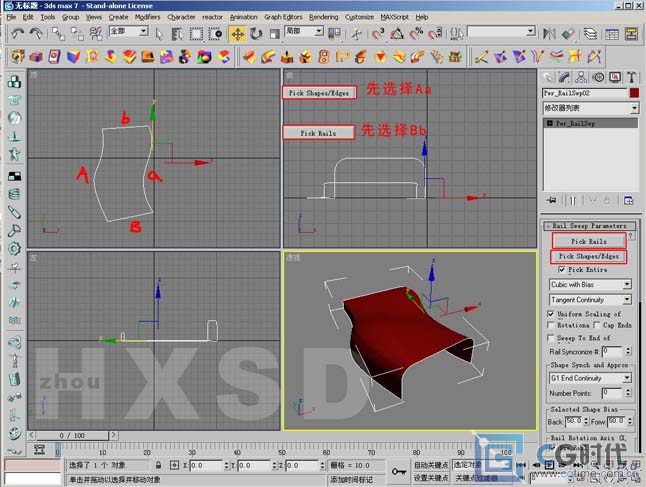Open the Modifiers menu
Screen dimensions: 646x487
pos(147,17)
